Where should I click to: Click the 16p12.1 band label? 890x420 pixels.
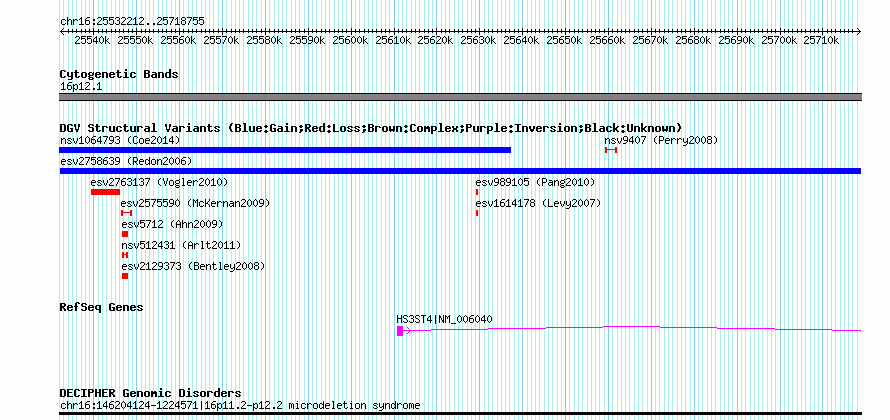(81, 87)
